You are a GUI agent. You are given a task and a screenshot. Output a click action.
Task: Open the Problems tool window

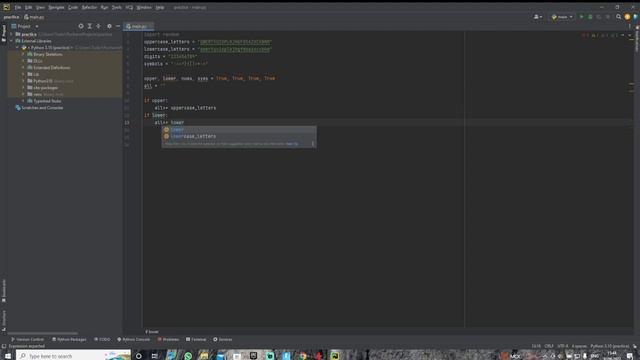(168, 339)
